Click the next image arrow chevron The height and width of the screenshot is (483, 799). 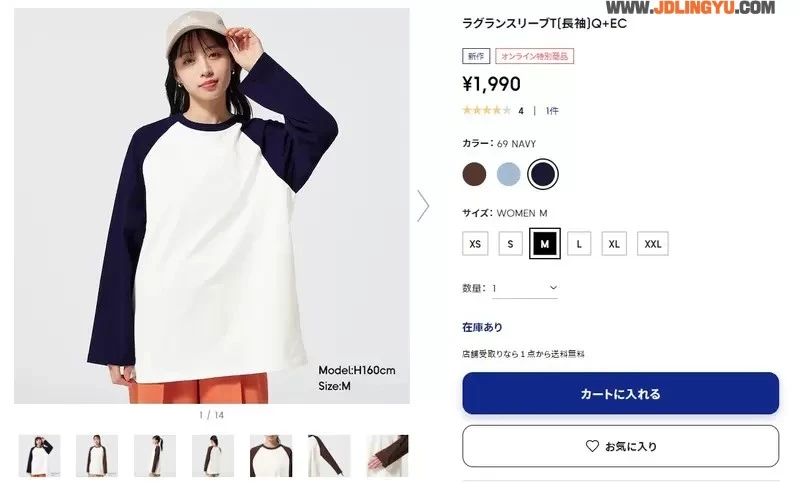point(423,206)
